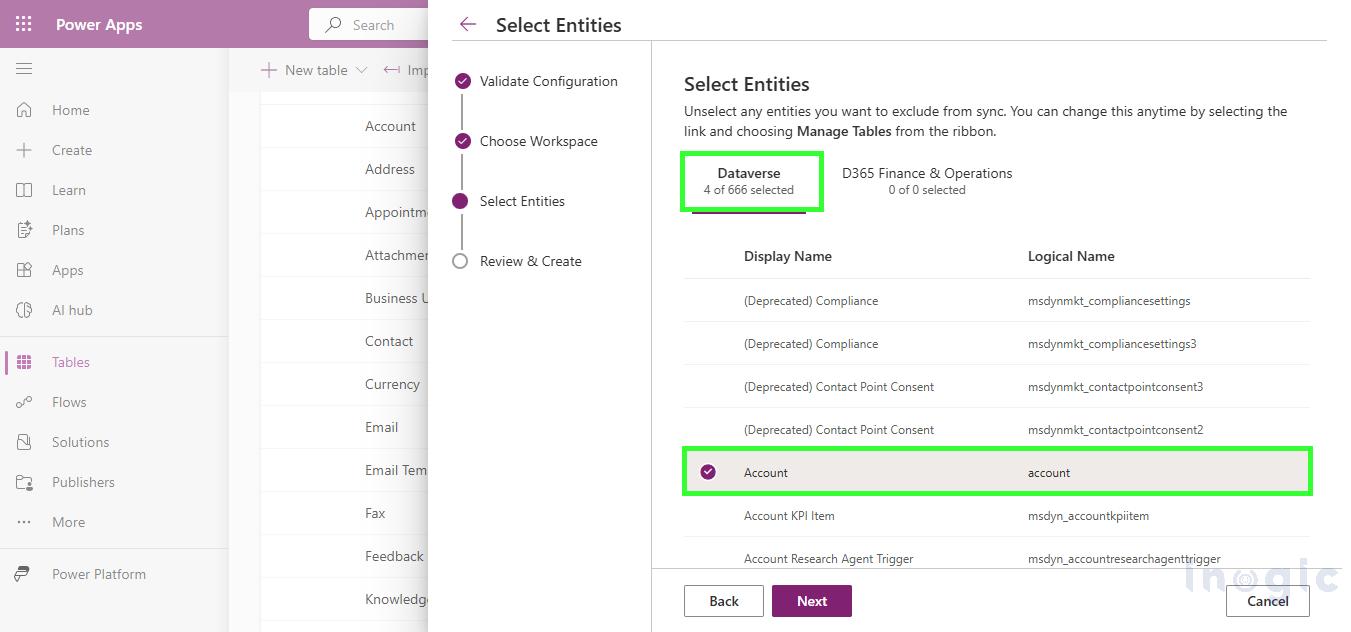This screenshot has width=1351, height=632.
Task: Click Feedback in the background tables list
Action: pyautogui.click(x=394, y=556)
